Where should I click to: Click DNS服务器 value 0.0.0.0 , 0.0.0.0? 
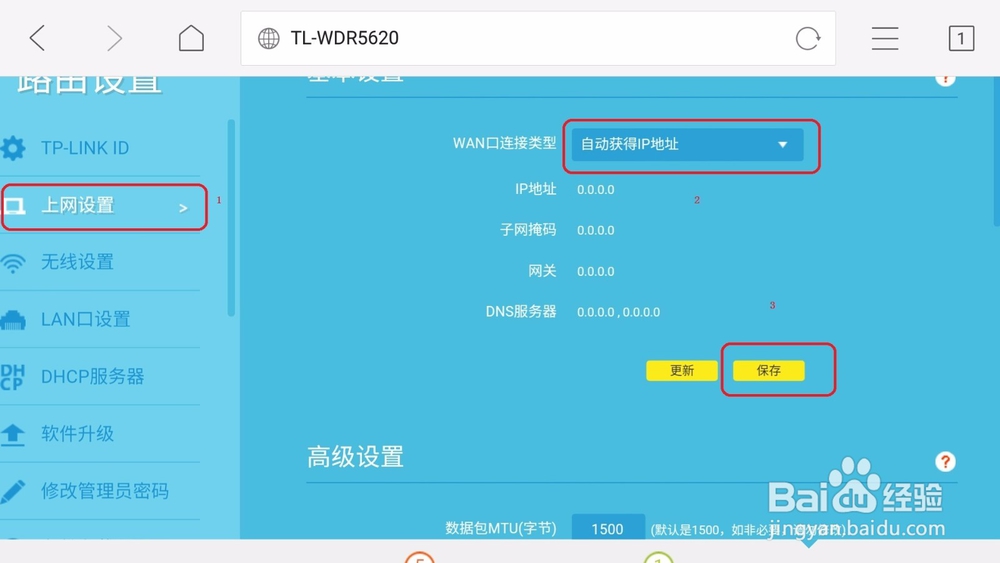(x=619, y=312)
